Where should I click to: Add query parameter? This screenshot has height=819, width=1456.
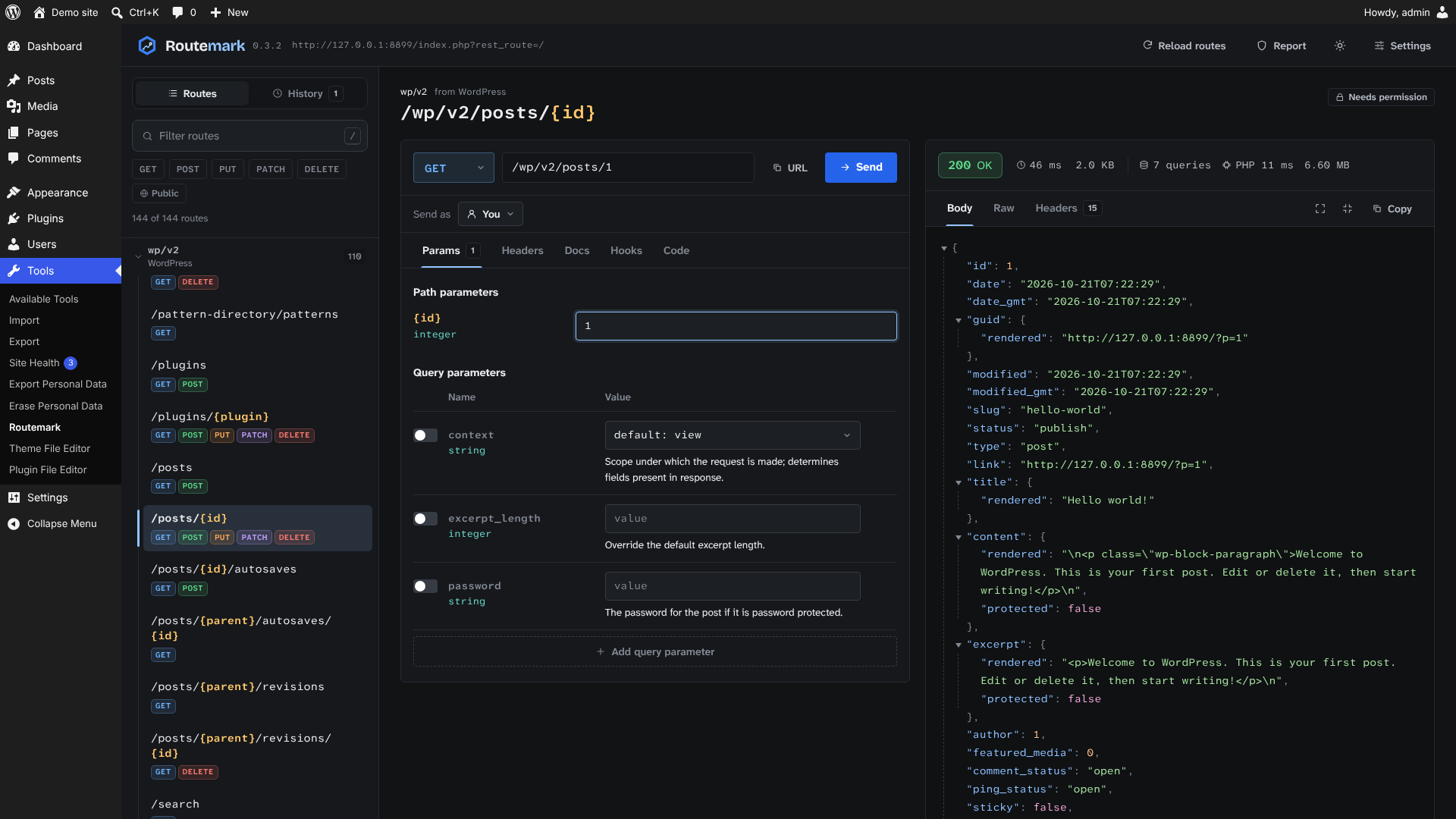click(655, 652)
